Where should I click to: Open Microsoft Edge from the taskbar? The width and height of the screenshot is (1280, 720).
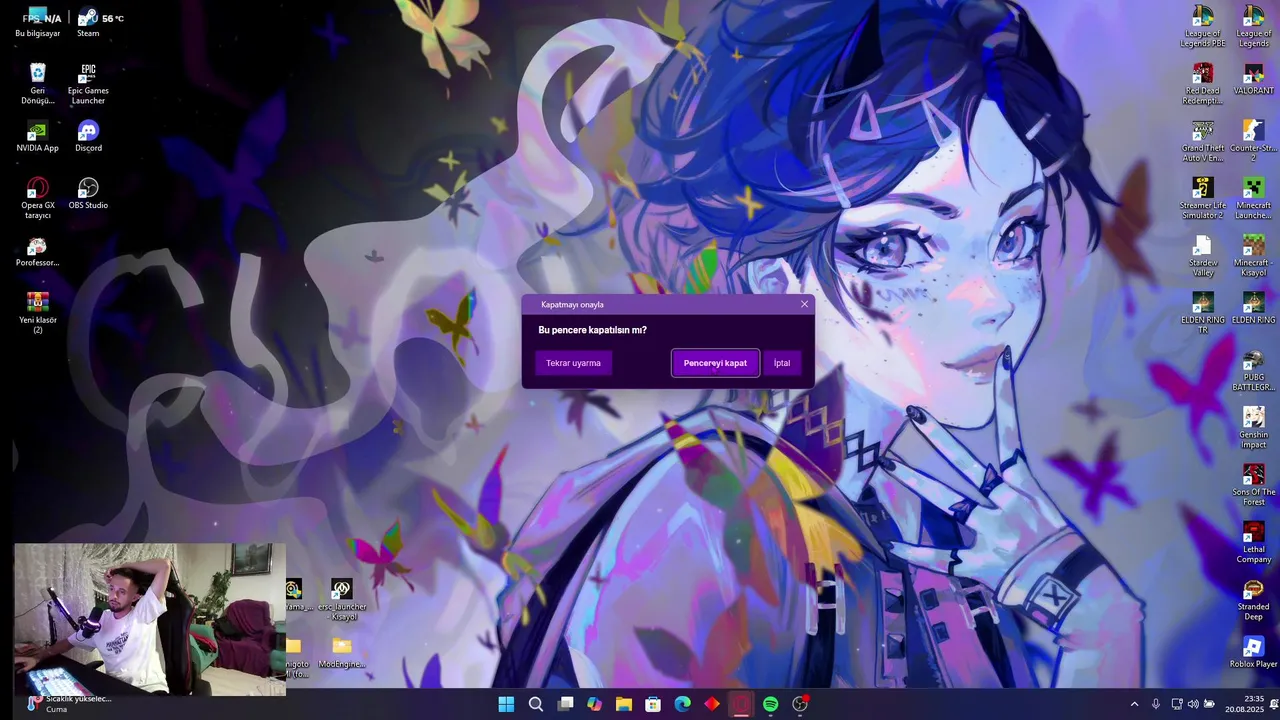[682, 704]
